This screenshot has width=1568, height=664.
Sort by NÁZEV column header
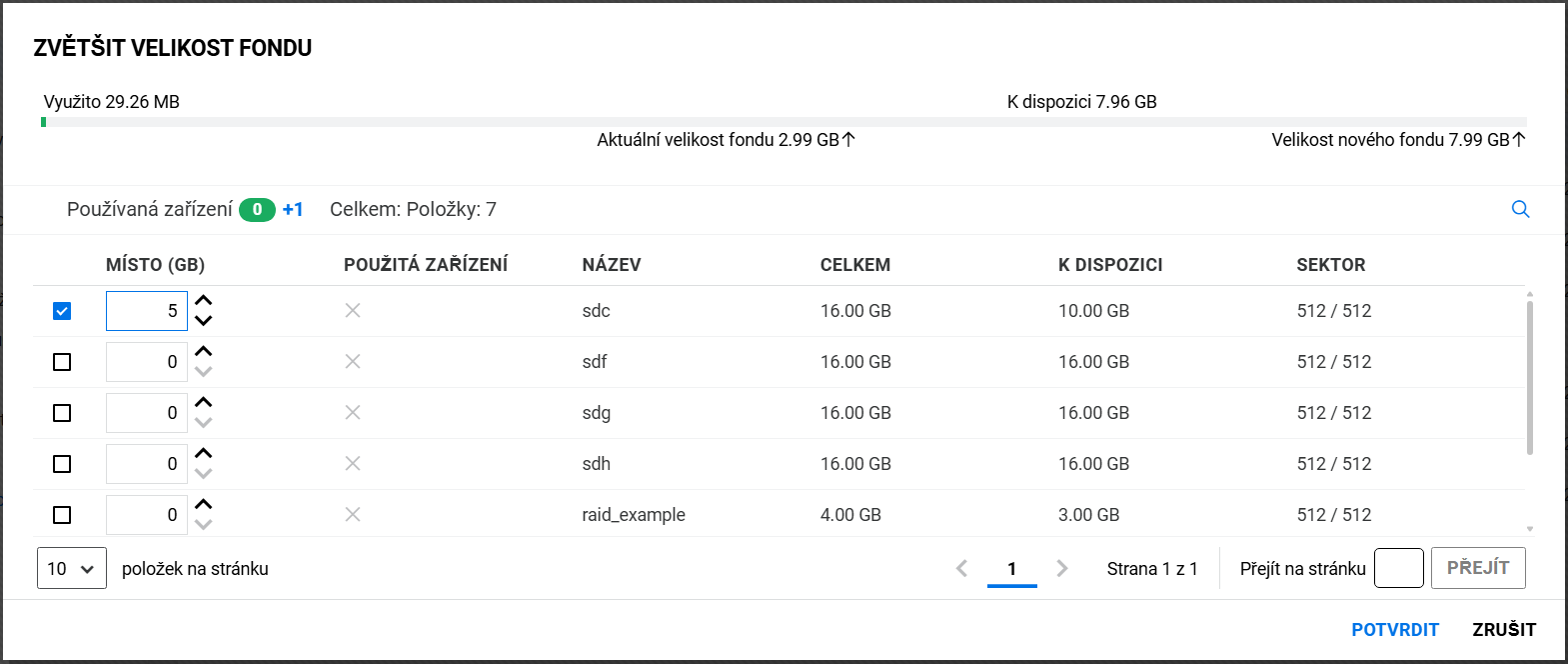point(612,265)
